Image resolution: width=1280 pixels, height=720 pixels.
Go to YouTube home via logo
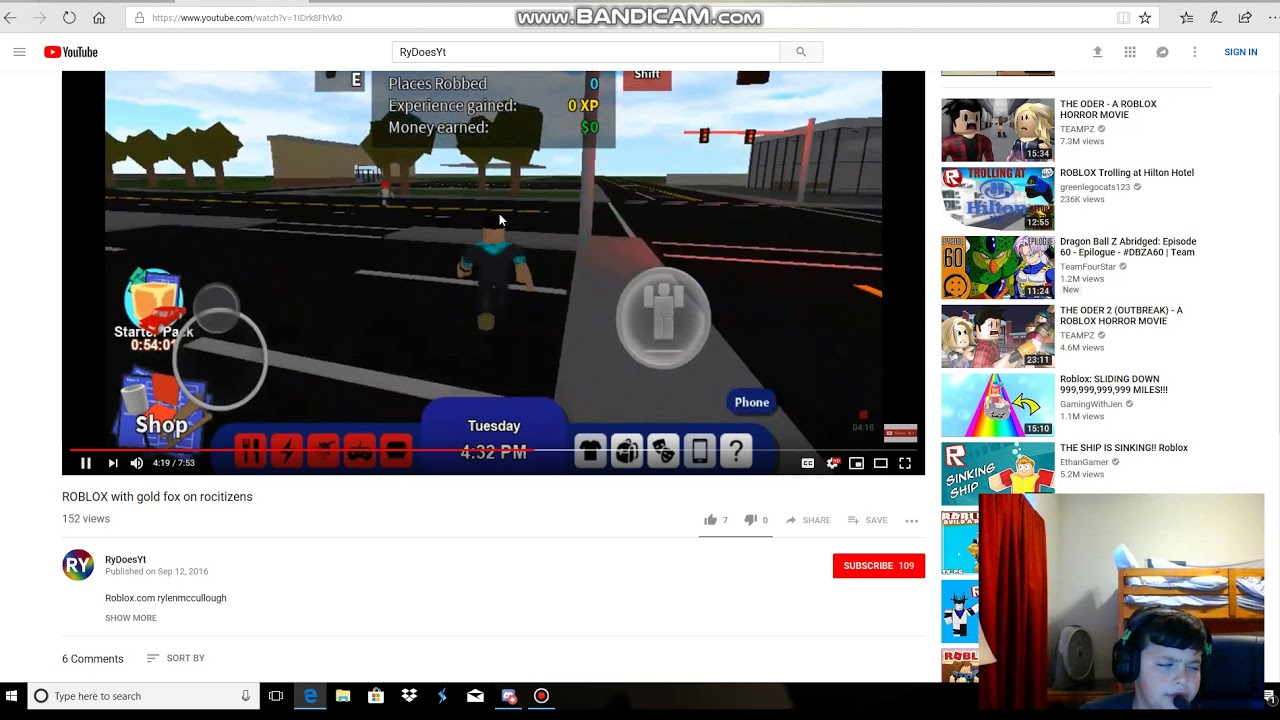pyautogui.click(x=71, y=52)
